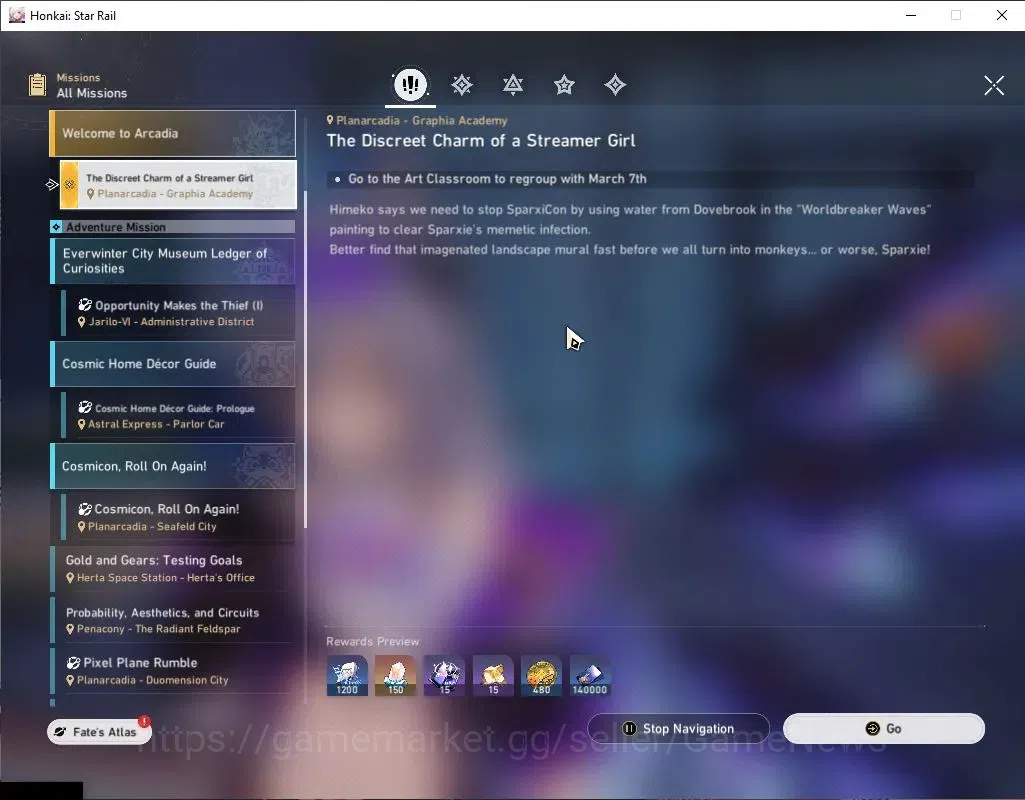The image size is (1025, 800).
Task: Select Gold and Gears: Testing Goals mission
Action: [173, 569]
